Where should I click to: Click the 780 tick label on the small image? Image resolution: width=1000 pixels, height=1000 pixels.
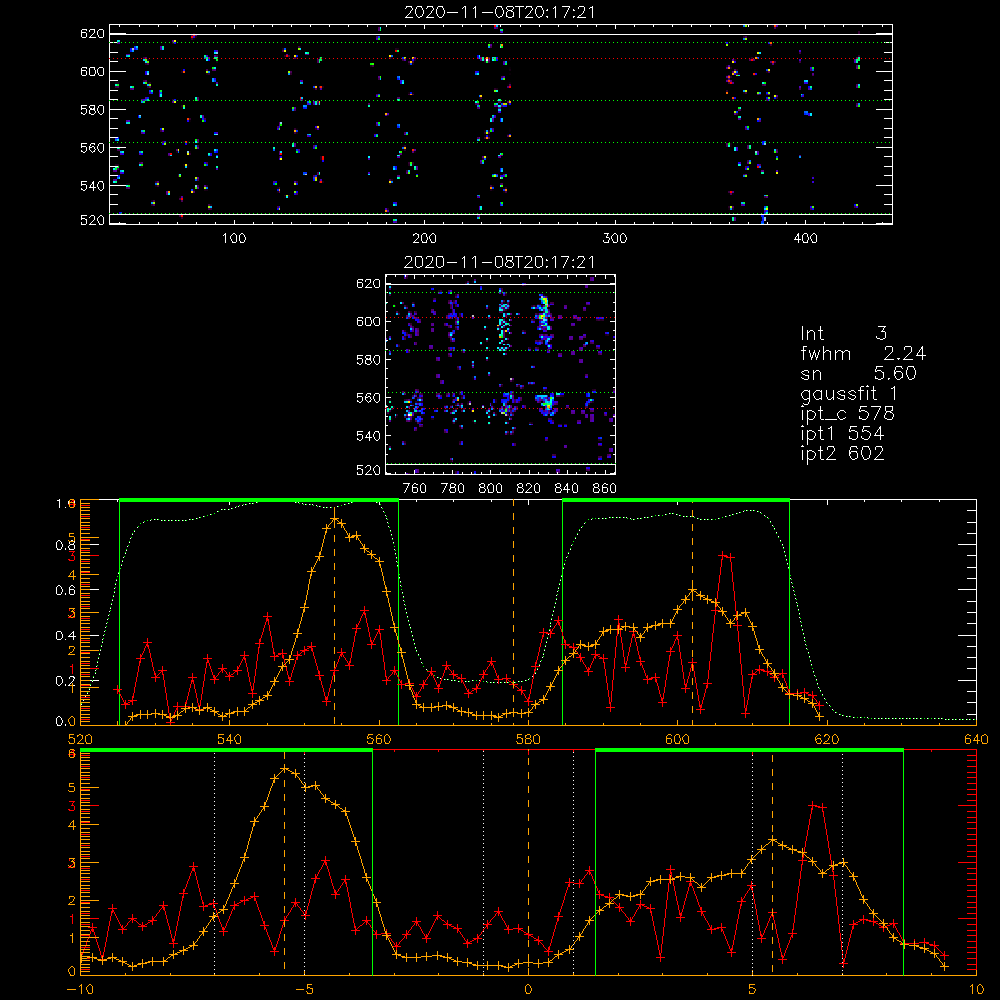tap(453, 489)
